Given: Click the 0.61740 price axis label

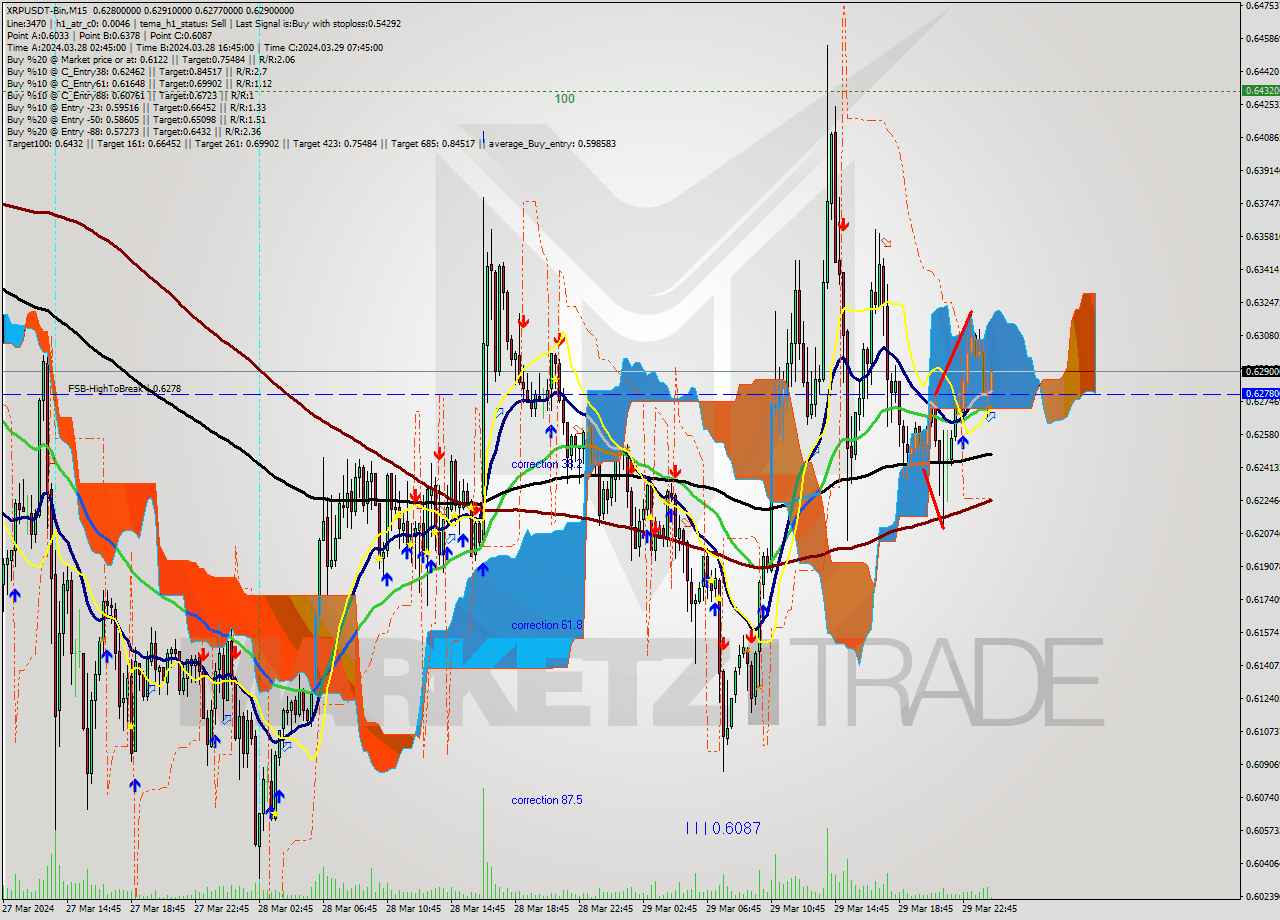Looking at the screenshot, I should click(1262, 600).
